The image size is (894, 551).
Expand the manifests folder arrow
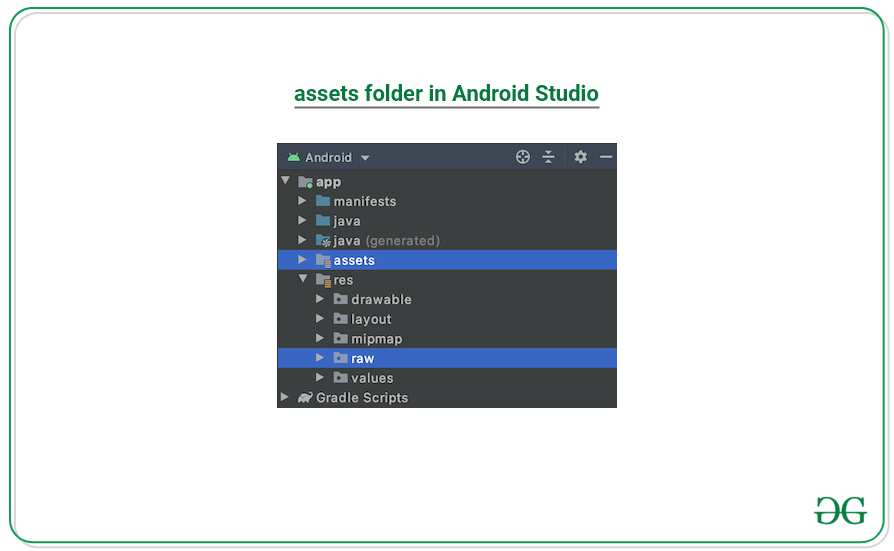click(x=302, y=201)
